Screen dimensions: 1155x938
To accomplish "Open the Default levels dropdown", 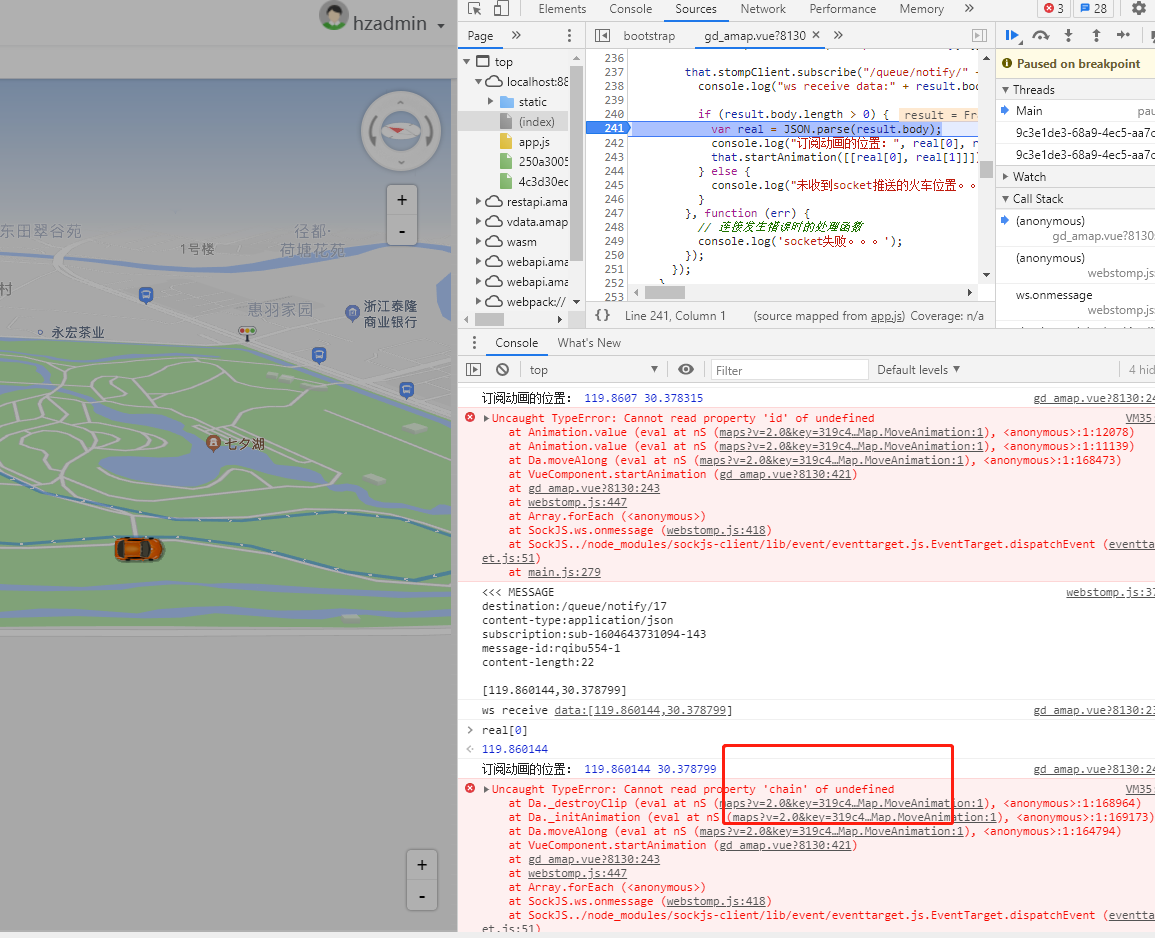I will pos(915,369).
